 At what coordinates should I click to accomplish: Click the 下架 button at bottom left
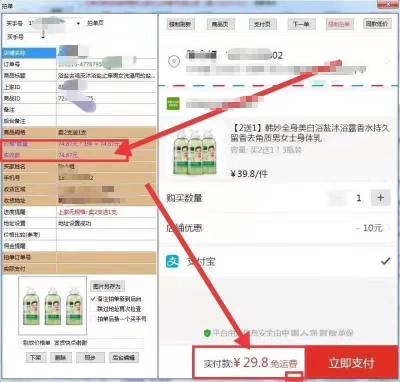(36, 358)
